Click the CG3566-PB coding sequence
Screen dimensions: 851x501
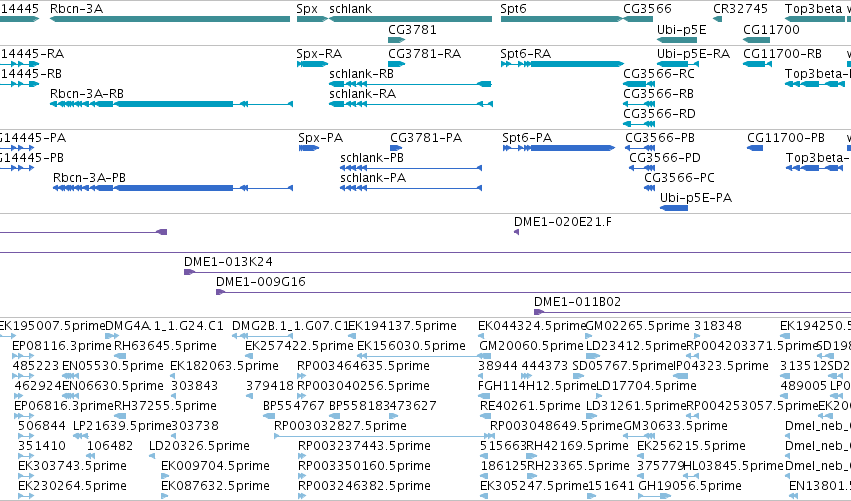pos(640,148)
